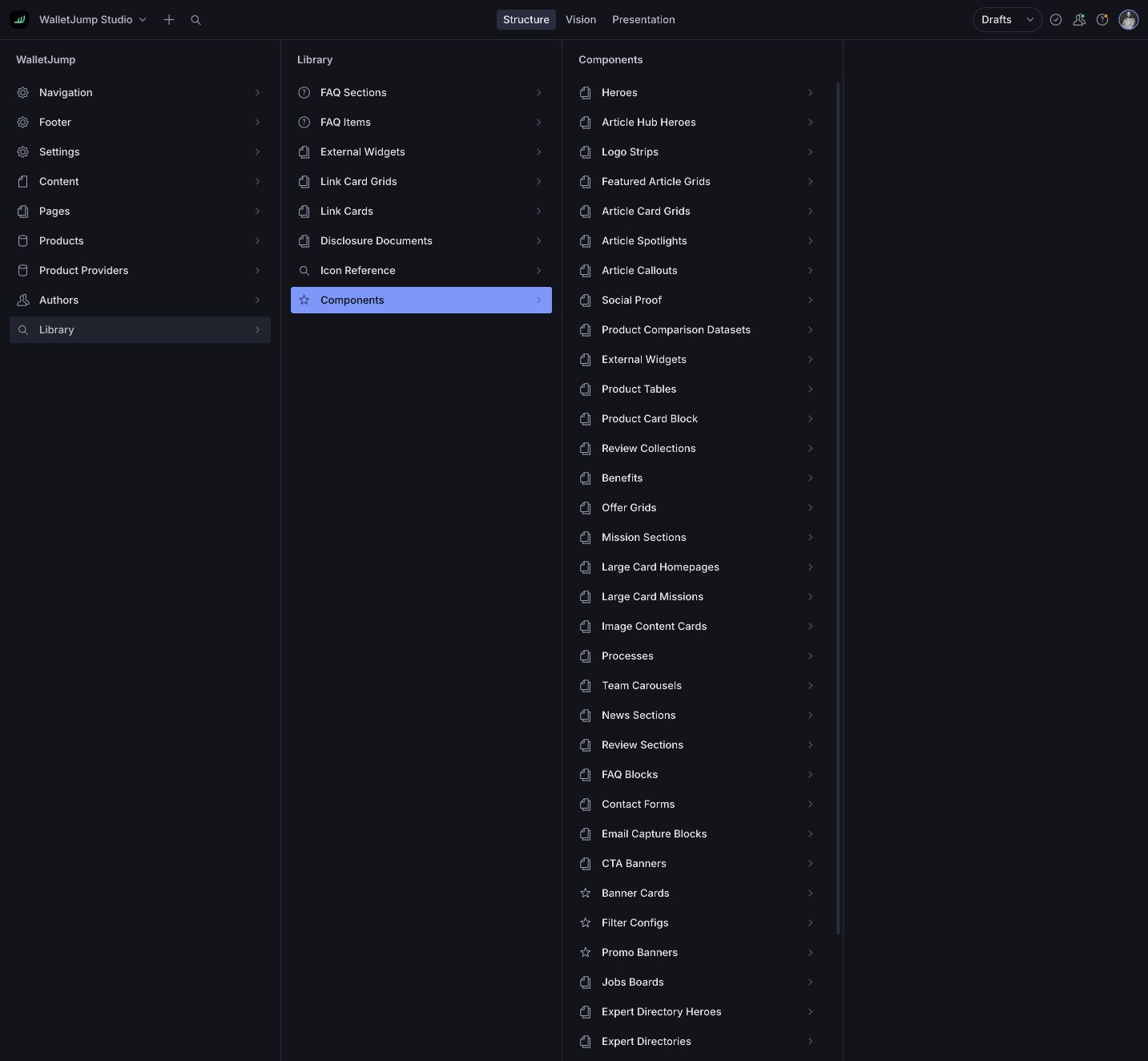Viewport: 1148px width, 1061px height.
Task: Click the star icon beside Promo Banners
Action: 586,952
